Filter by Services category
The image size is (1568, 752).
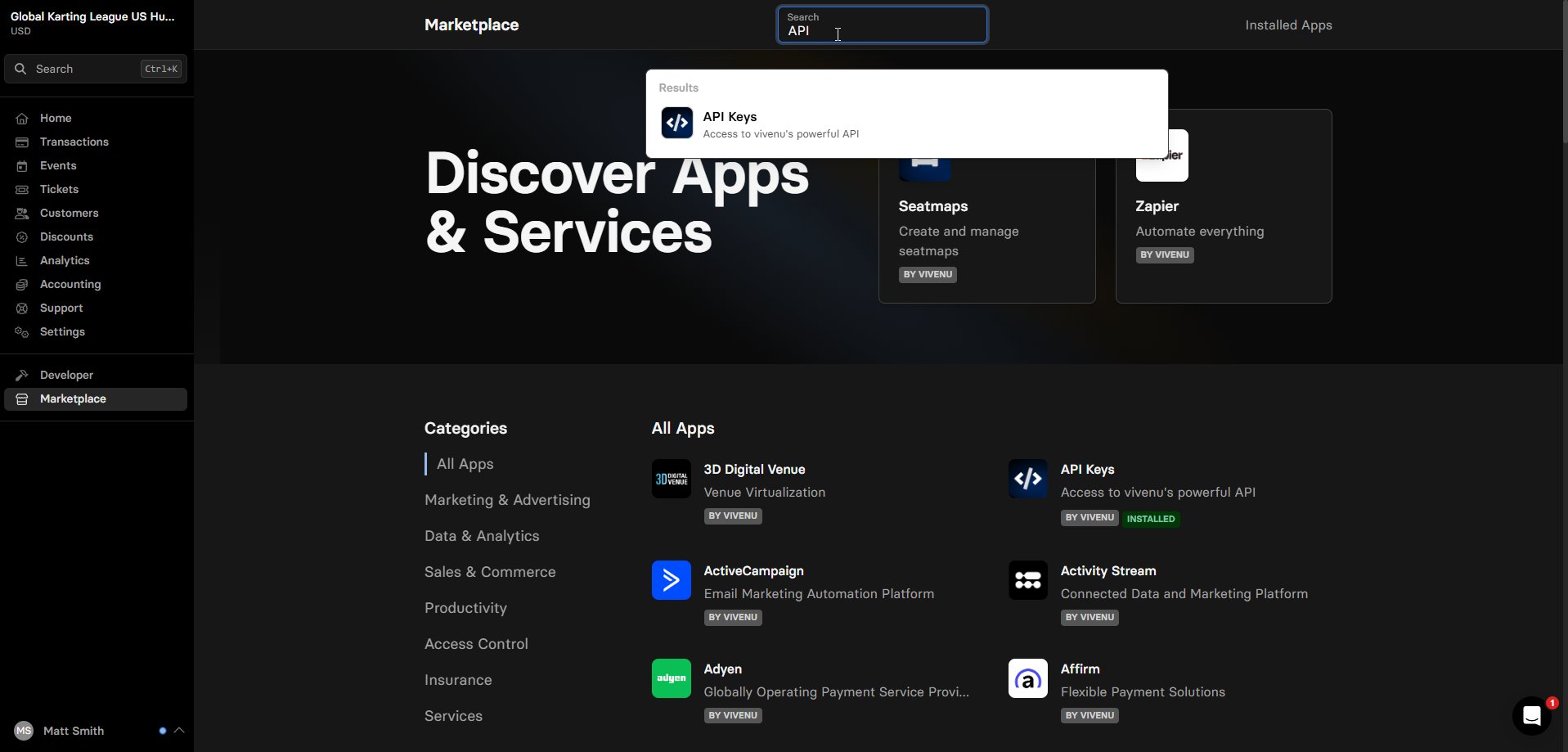coord(453,716)
